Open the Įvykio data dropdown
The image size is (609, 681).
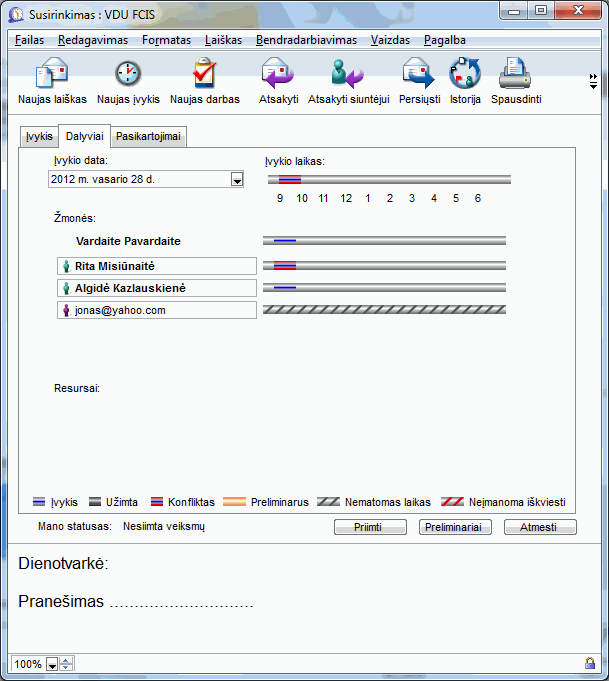[x=237, y=180]
